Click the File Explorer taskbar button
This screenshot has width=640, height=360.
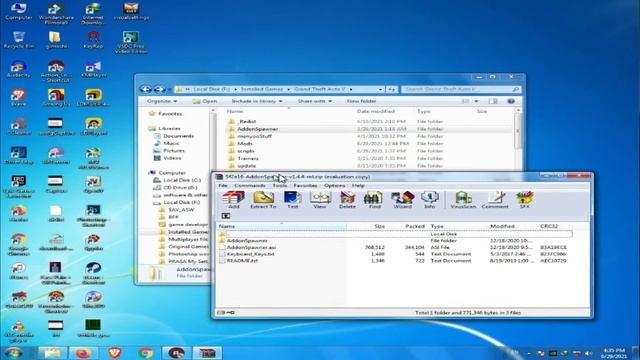53,353
